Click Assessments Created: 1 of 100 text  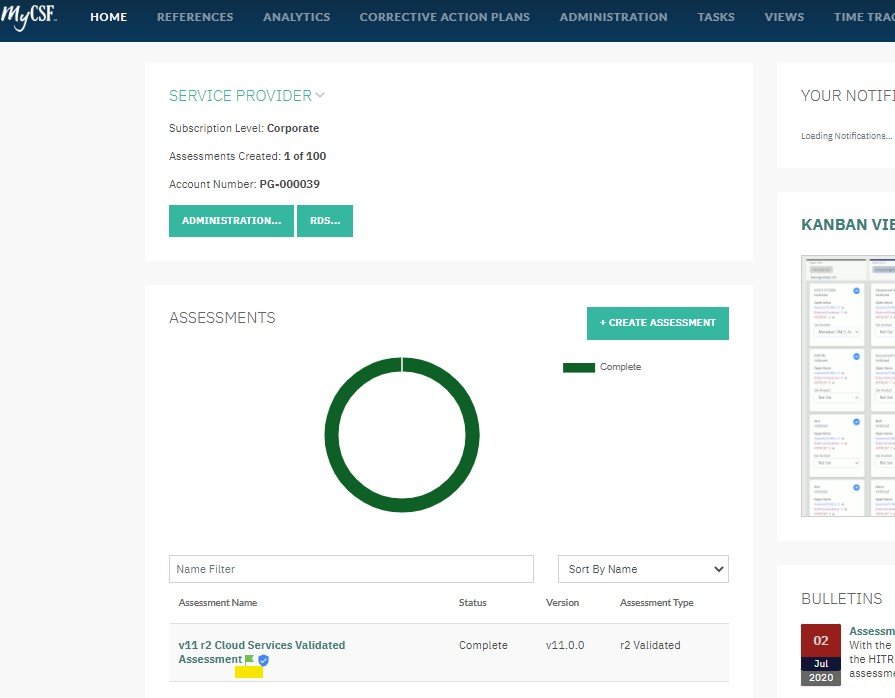tap(247, 156)
